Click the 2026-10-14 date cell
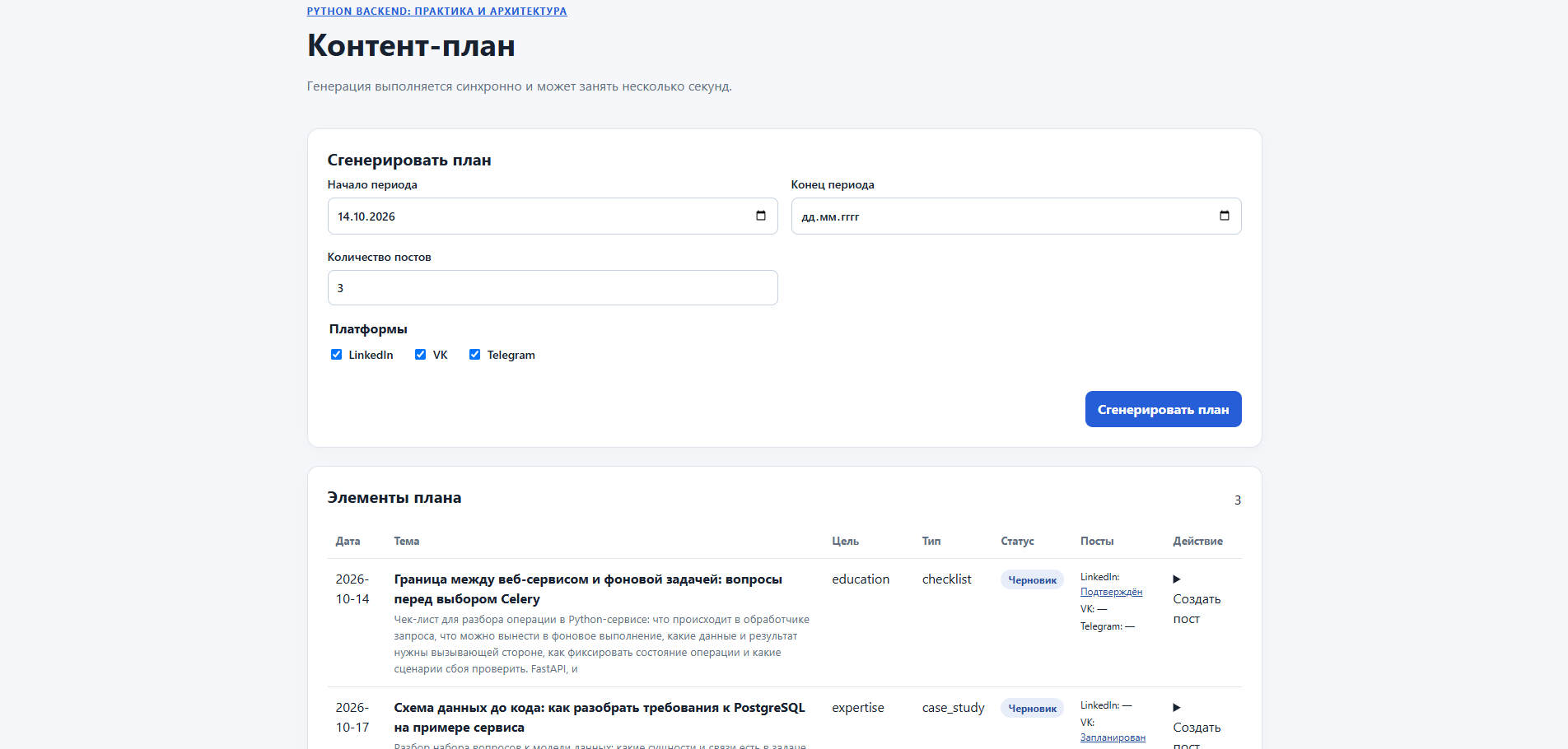Screen dimensions: 1568x749 click(x=352, y=589)
